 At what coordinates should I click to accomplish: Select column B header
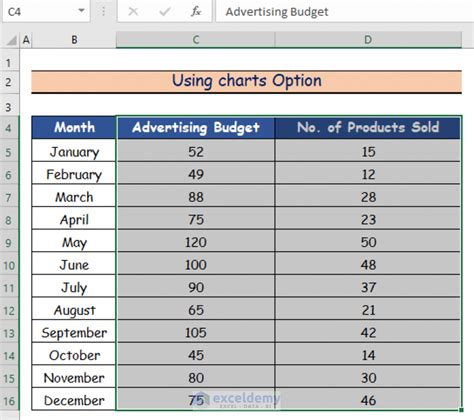tap(74, 40)
